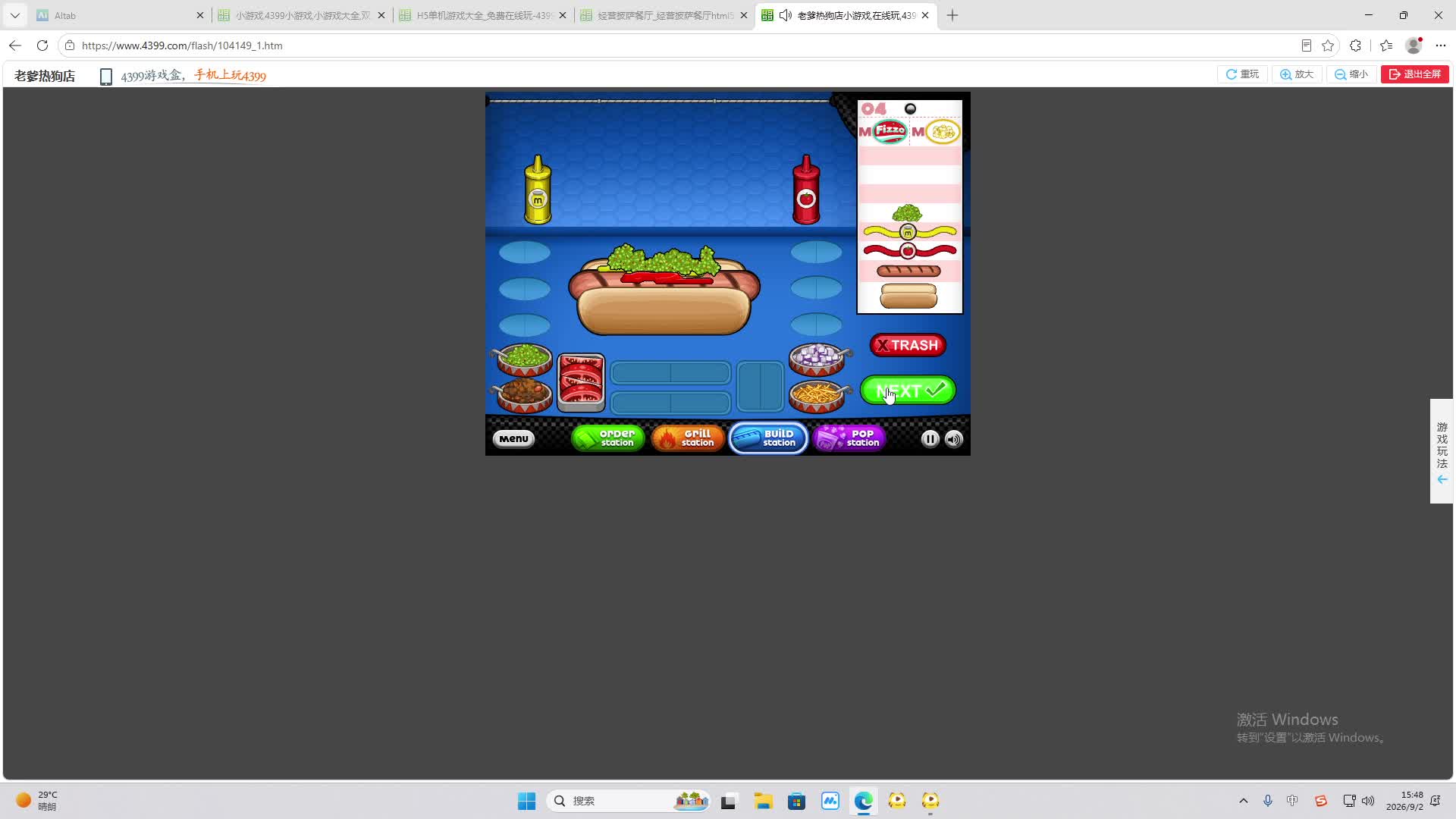The height and width of the screenshot is (819, 1456).
Task: Open the taskbar clock and calendar
Action: tap(1404, 801)
